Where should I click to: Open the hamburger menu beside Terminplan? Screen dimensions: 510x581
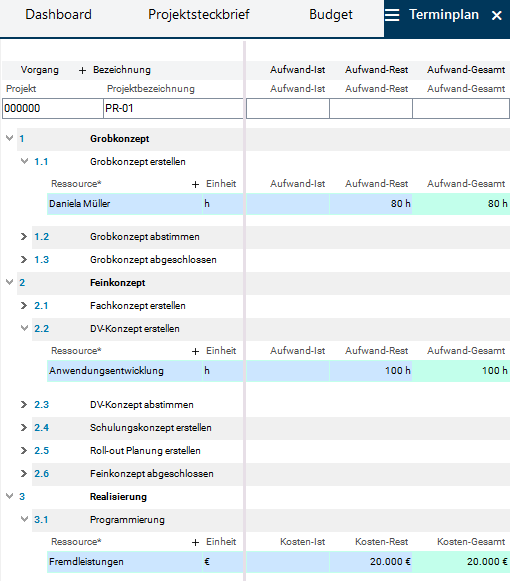pyautogui.click(x=392, y=15)
